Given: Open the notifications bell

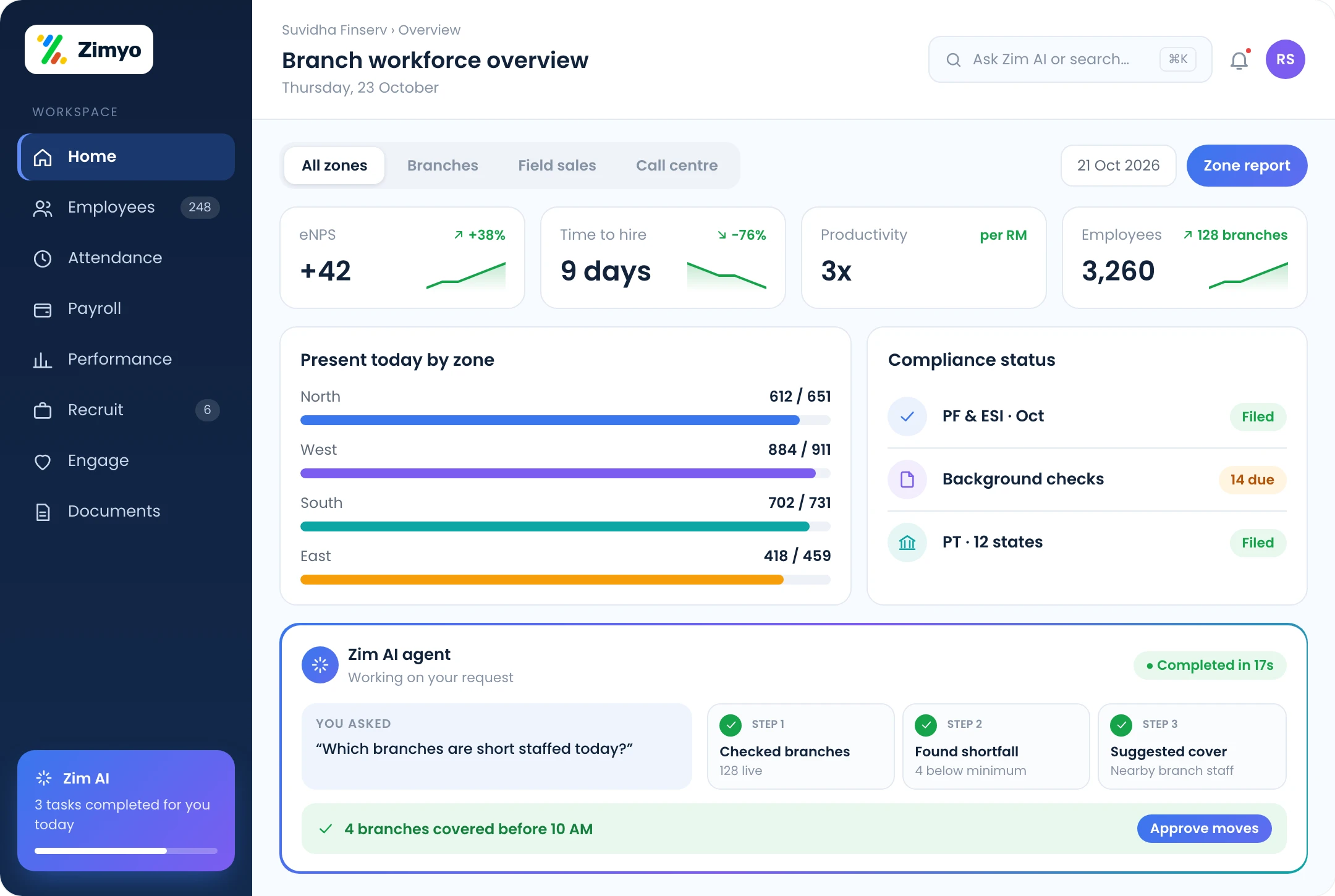Looking at the screenshot, I should (x=1239, y=60).
